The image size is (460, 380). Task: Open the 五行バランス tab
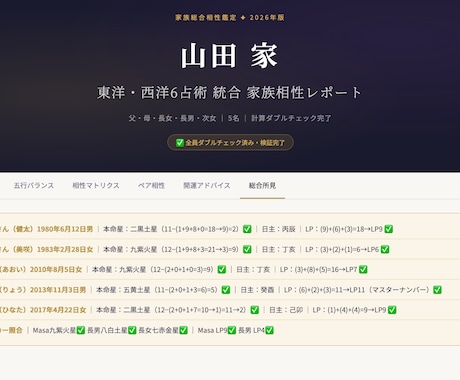point(34,186)
